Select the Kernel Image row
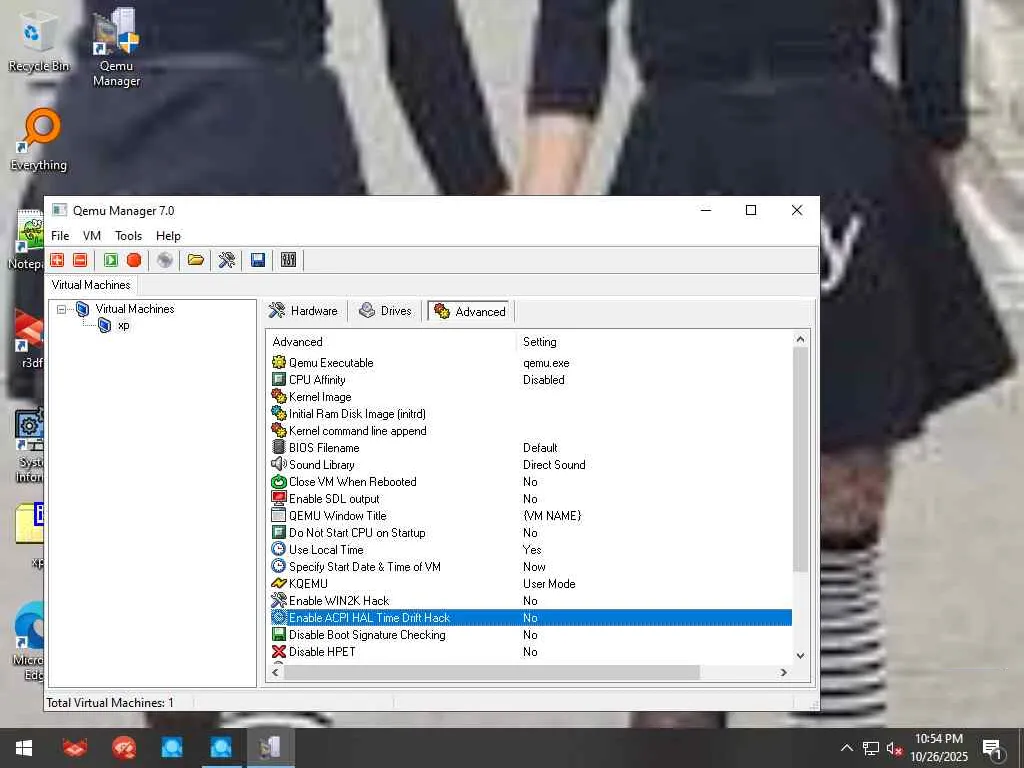This screenshot has height=768, width=1024. tap(531, 396)
